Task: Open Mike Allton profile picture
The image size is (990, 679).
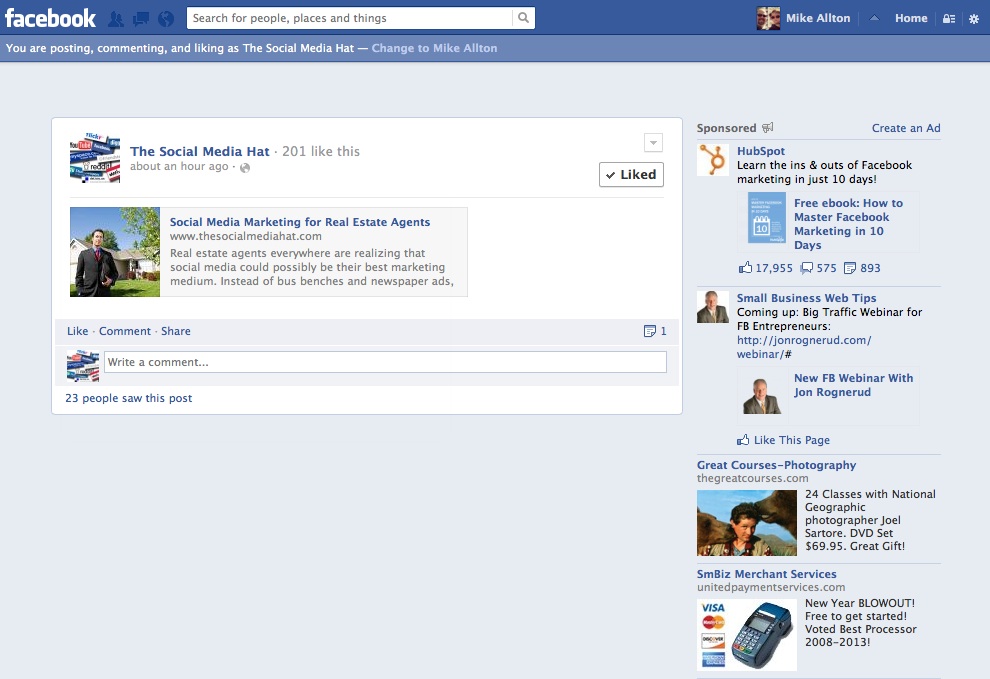Action: [x=768, y=18]
